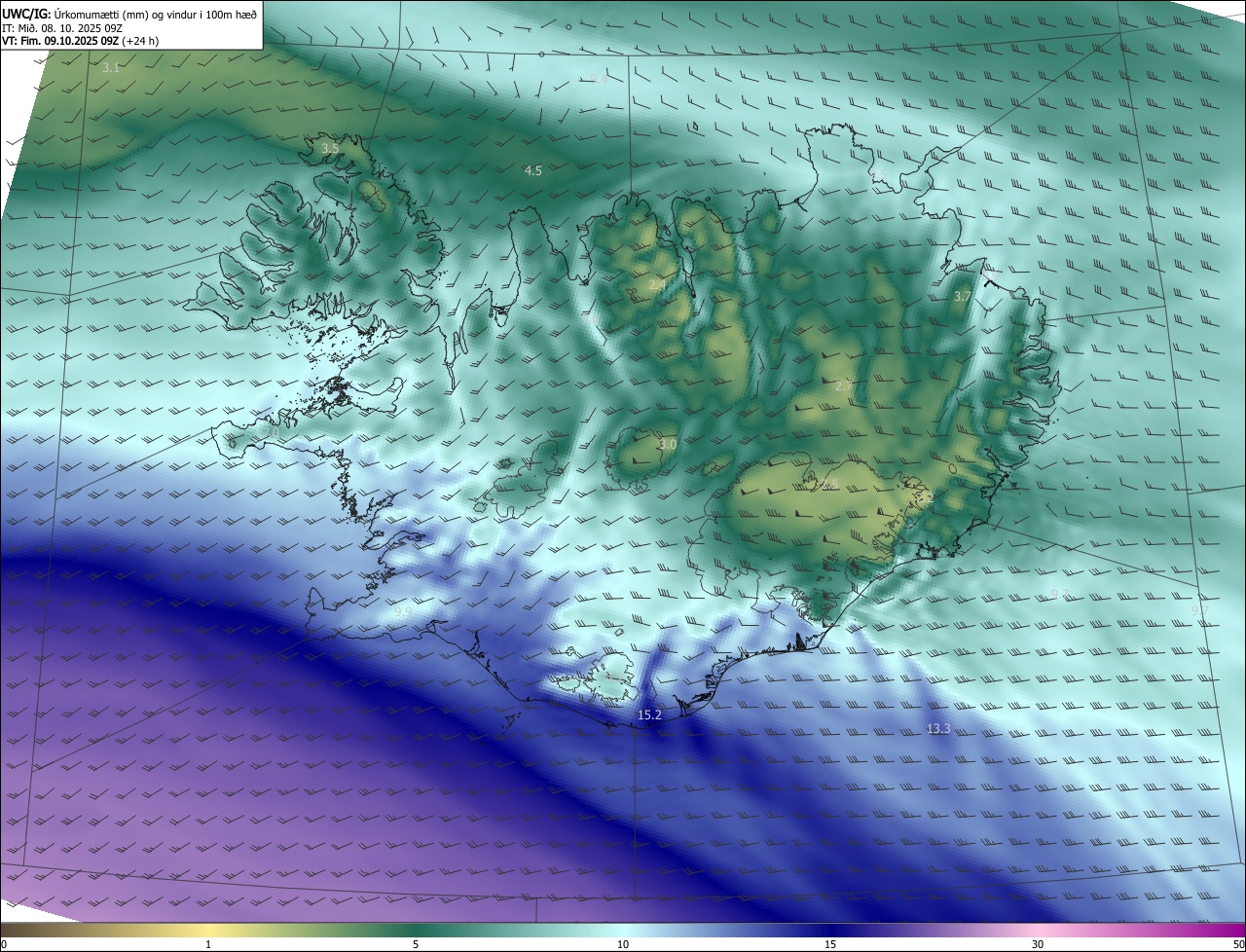1246x952 pixels.
Task: Click the color scale label '30'
Action: (1038, 944)
